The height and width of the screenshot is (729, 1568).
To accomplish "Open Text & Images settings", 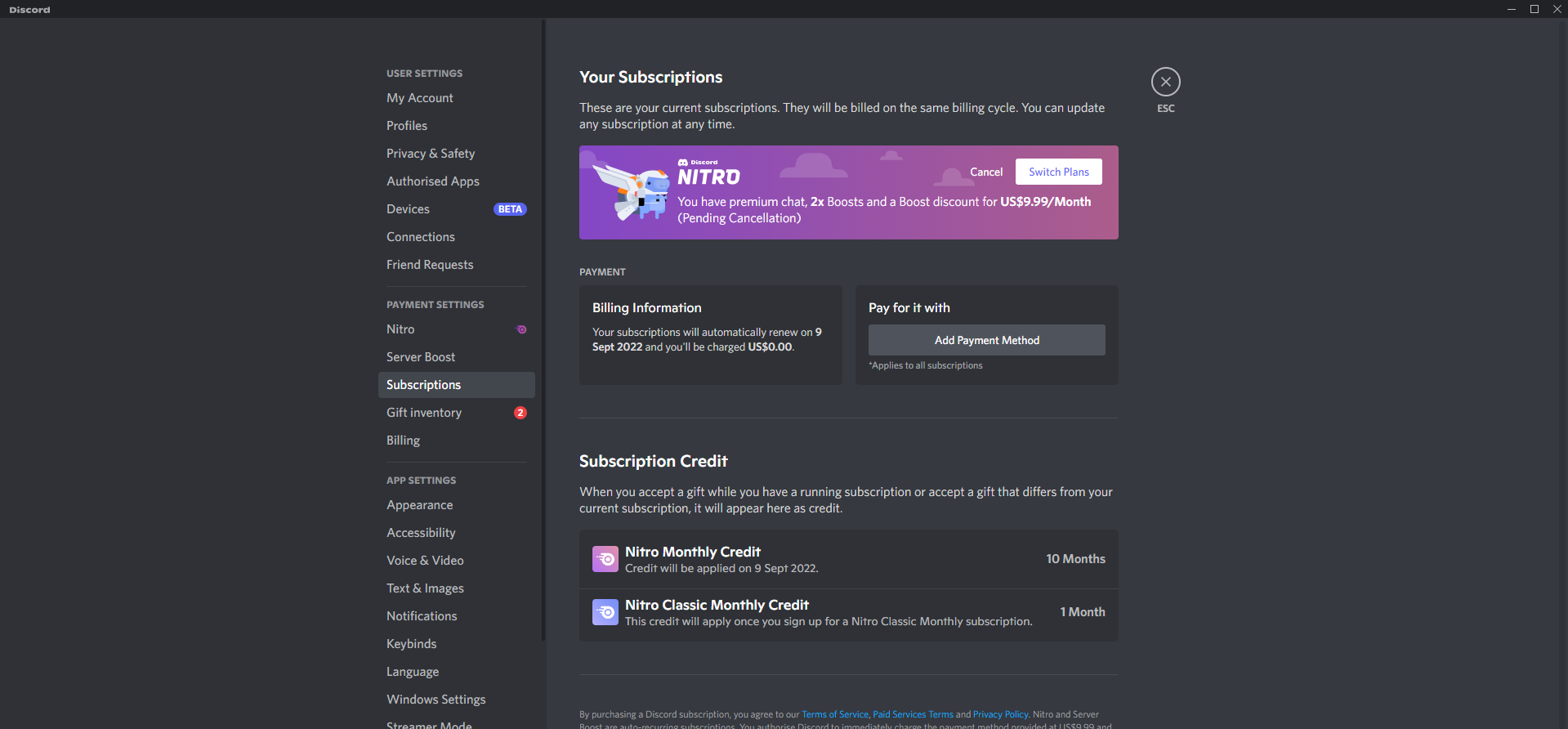I will (x=456, y=588).
